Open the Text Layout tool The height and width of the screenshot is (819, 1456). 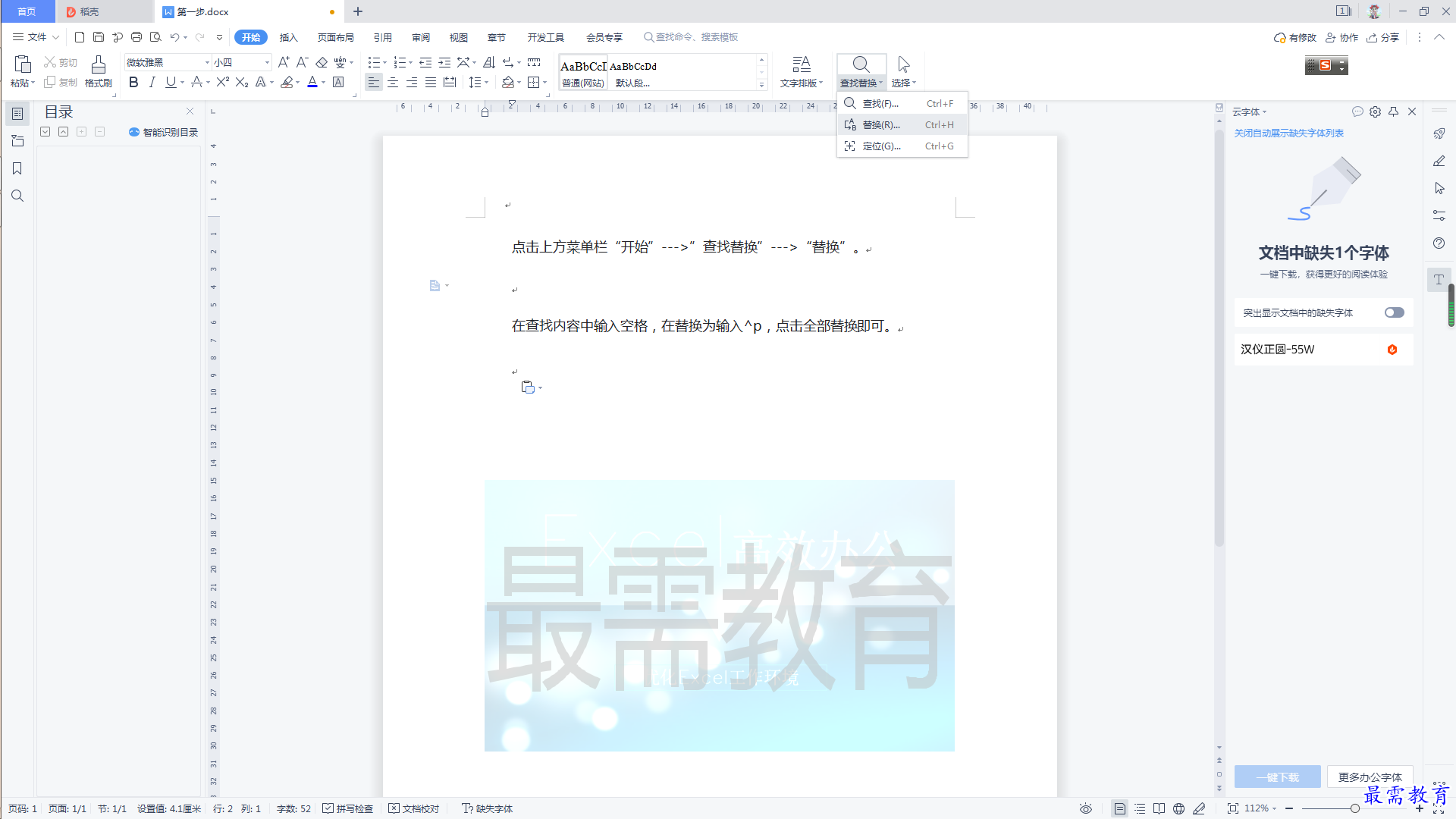802,72
